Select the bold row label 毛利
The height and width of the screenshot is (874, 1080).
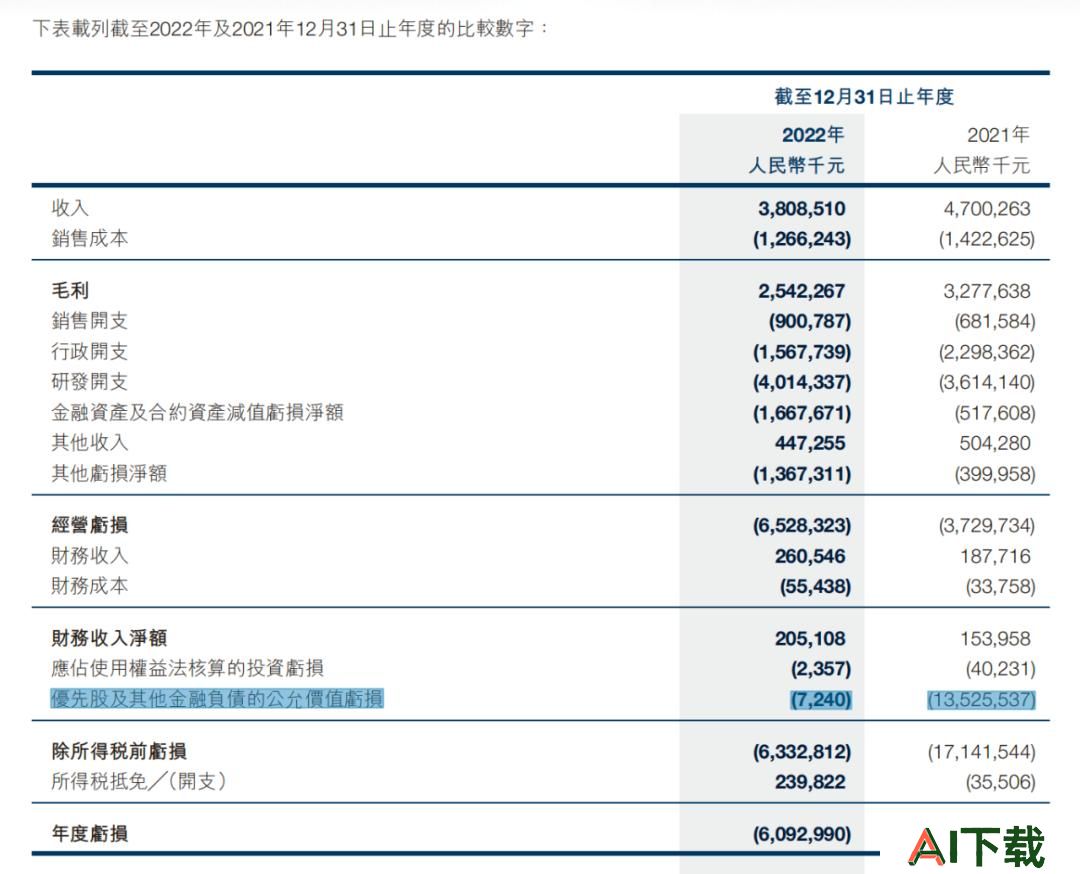point(70,291)
